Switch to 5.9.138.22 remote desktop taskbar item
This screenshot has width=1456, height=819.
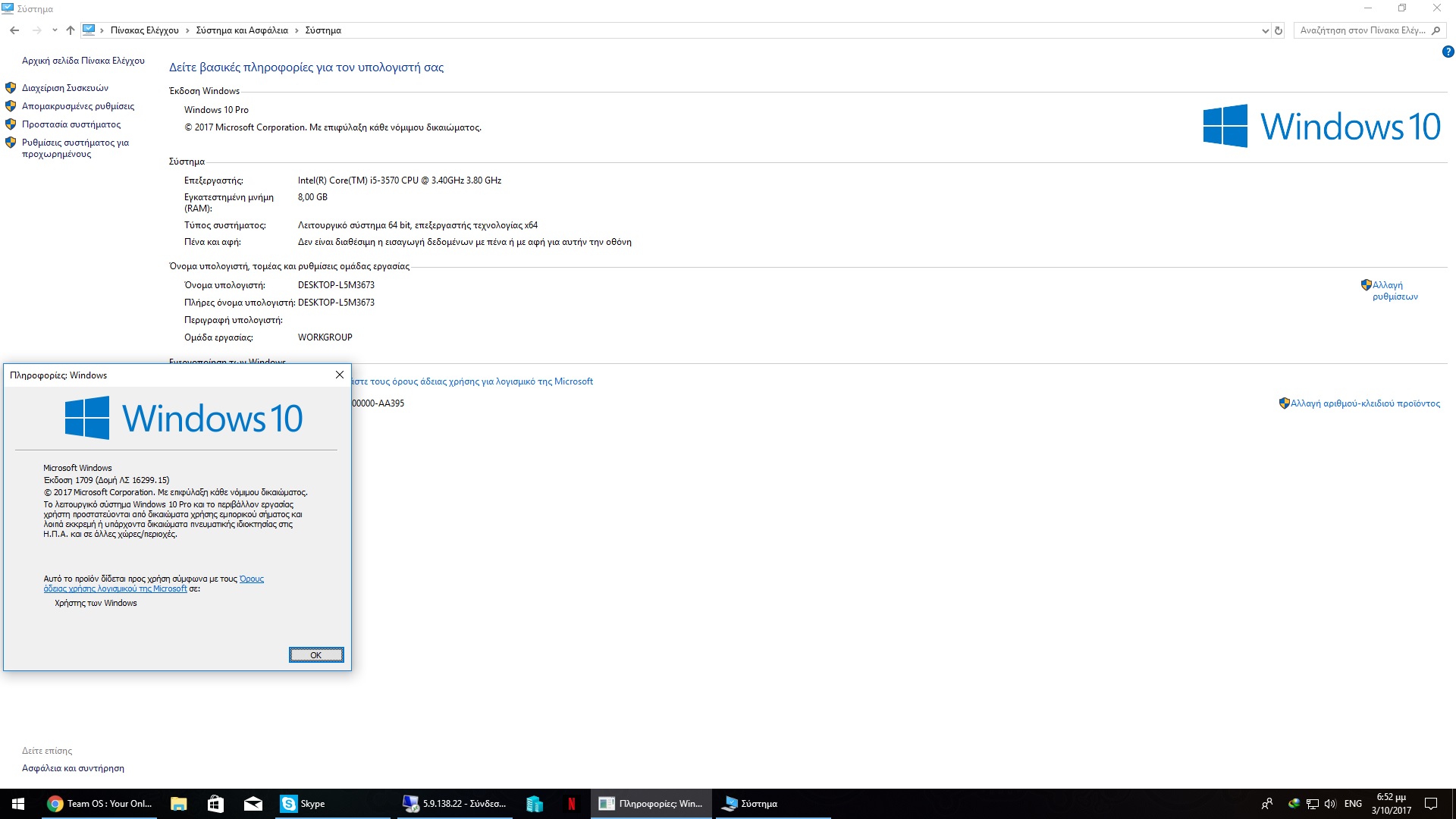pos(454,804)
